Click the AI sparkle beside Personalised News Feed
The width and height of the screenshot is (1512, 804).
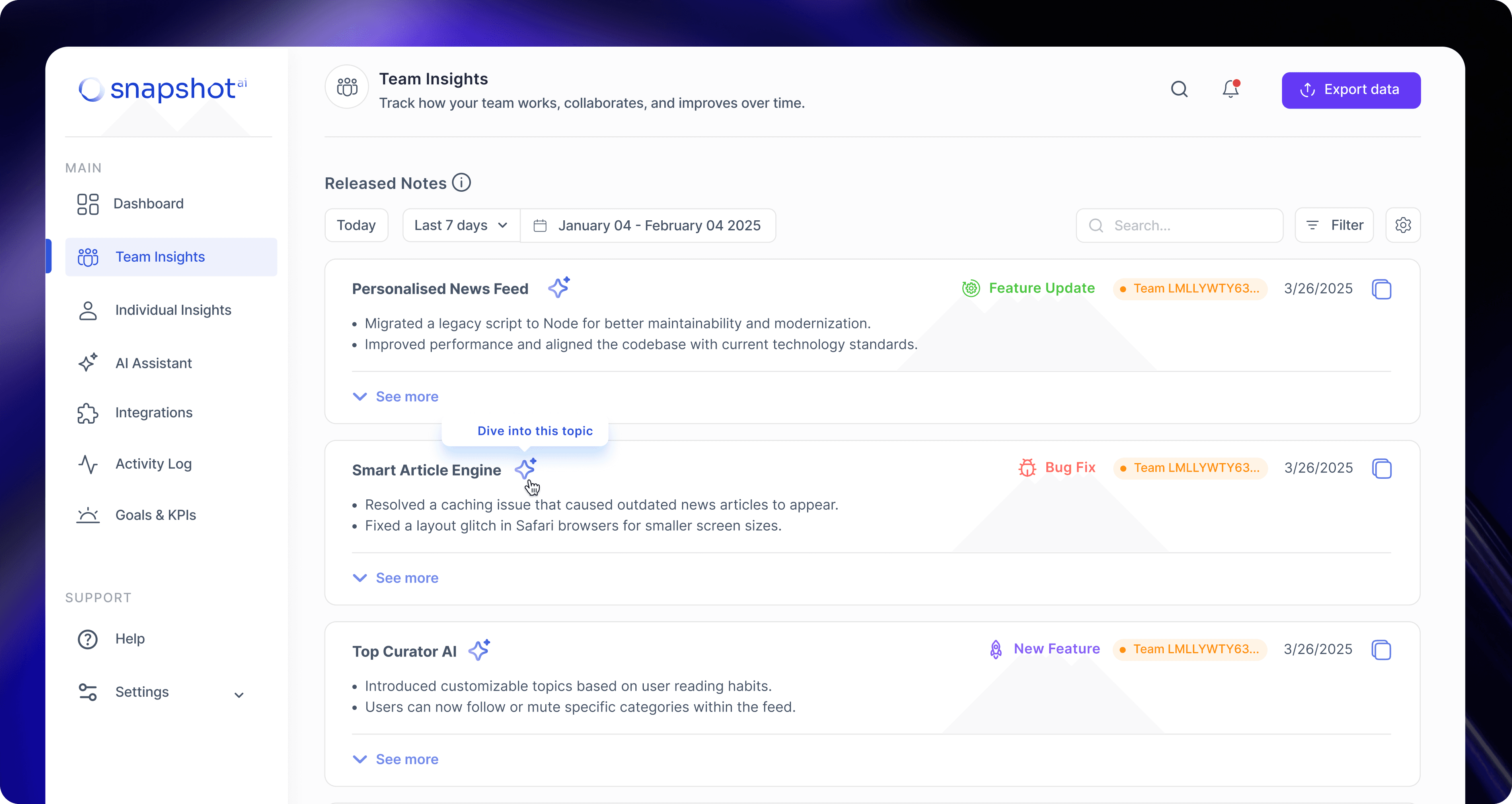click(x=559, y=287)
